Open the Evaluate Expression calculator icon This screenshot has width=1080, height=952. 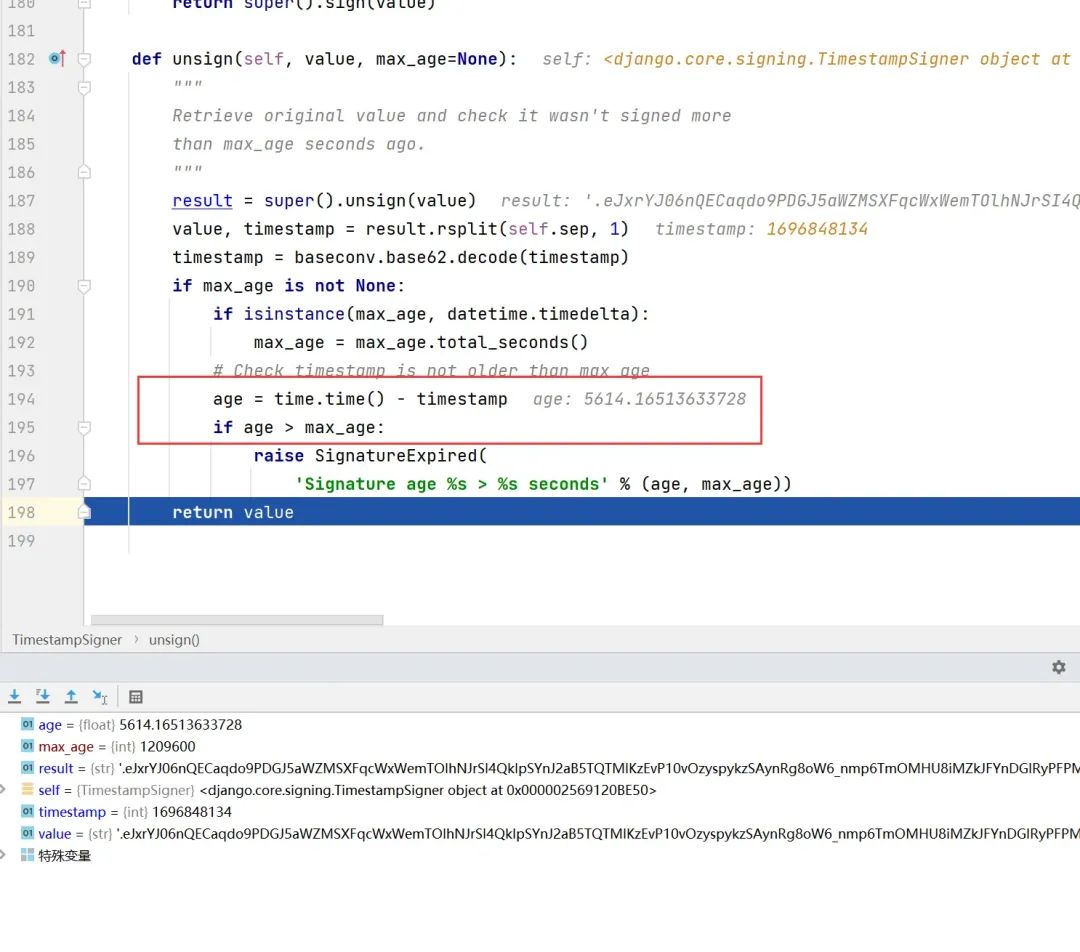point(135,696)
